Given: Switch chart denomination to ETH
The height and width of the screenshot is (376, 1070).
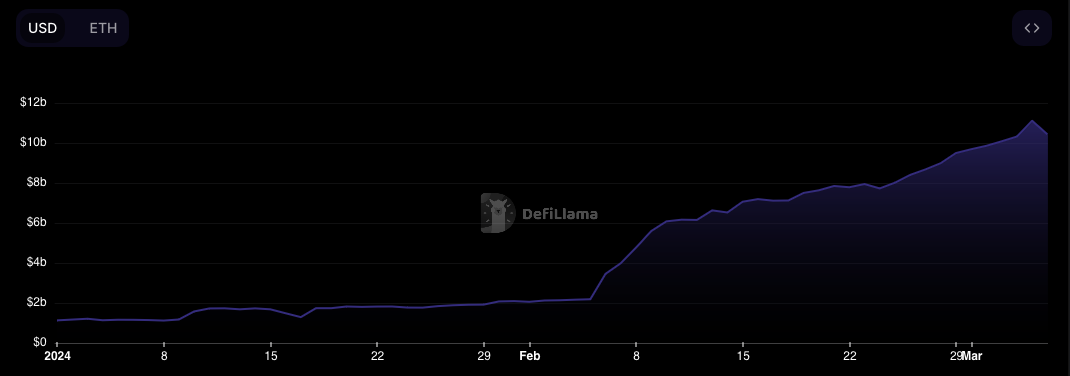Looking at the screenshot, I should pos(103,28).
